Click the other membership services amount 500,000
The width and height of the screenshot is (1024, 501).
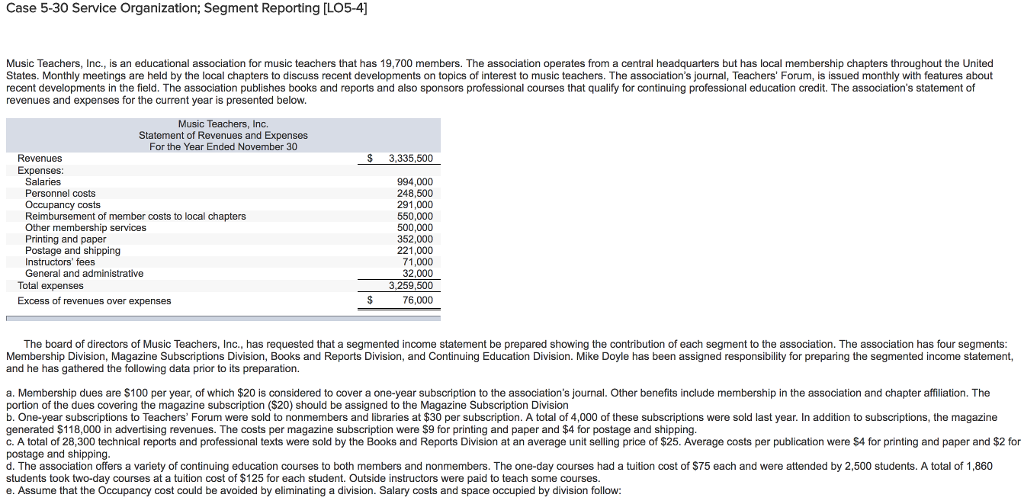[x=415, y=228]
